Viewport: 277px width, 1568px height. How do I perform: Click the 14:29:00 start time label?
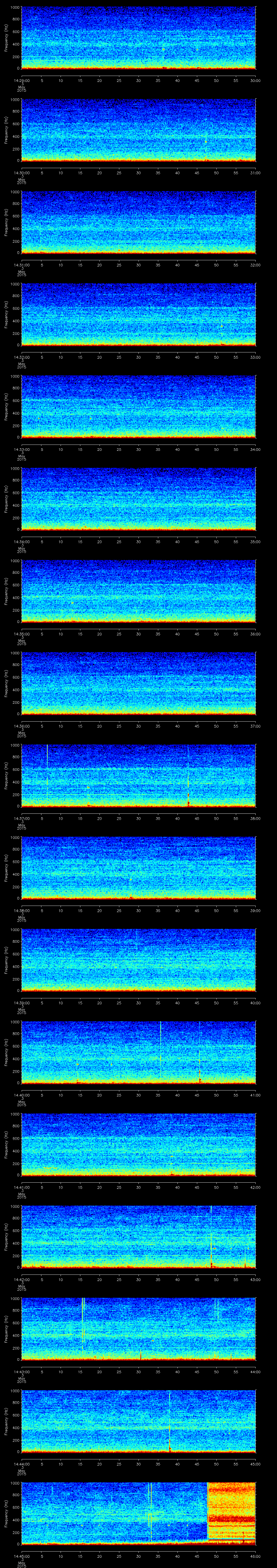[x=21, y=80]
